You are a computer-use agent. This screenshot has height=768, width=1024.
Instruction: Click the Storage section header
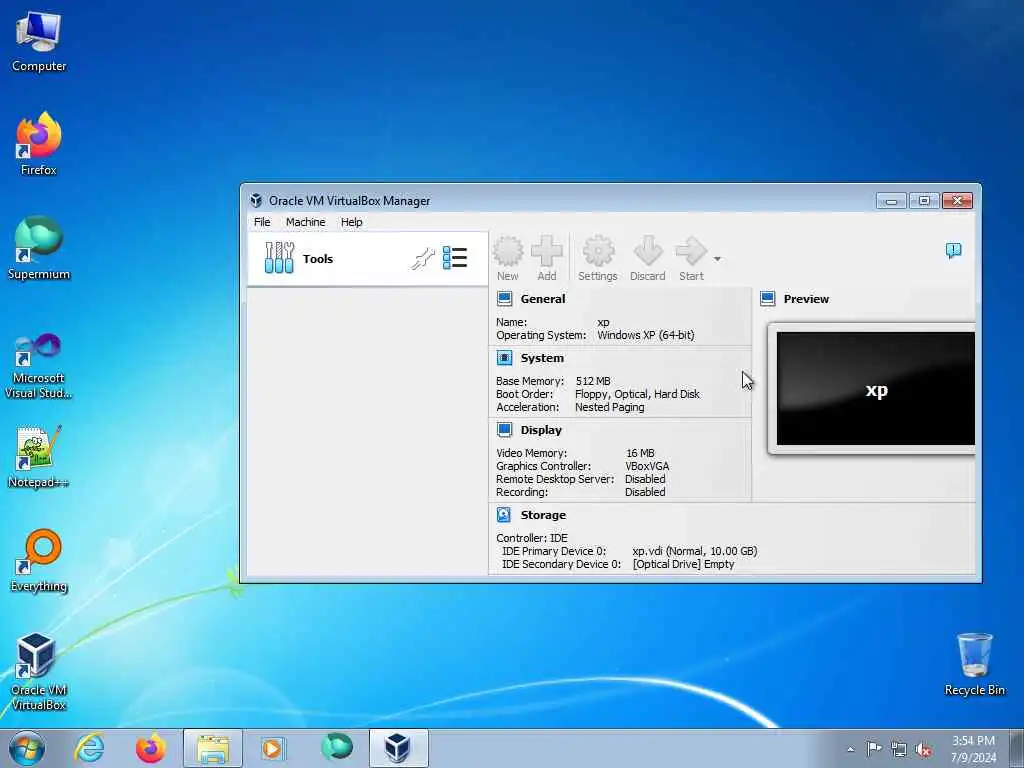[x=543, y=515]
